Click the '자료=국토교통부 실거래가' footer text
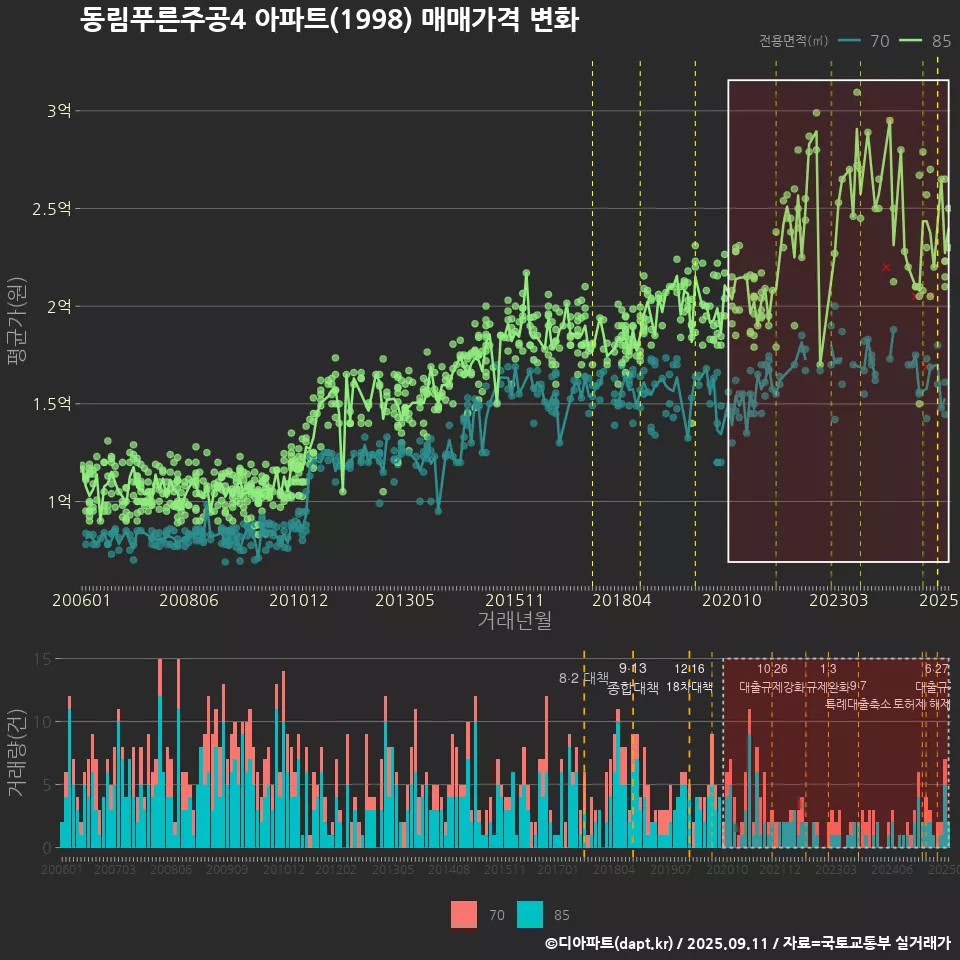Viewport: 960px width, 960px height. (866, 943)
